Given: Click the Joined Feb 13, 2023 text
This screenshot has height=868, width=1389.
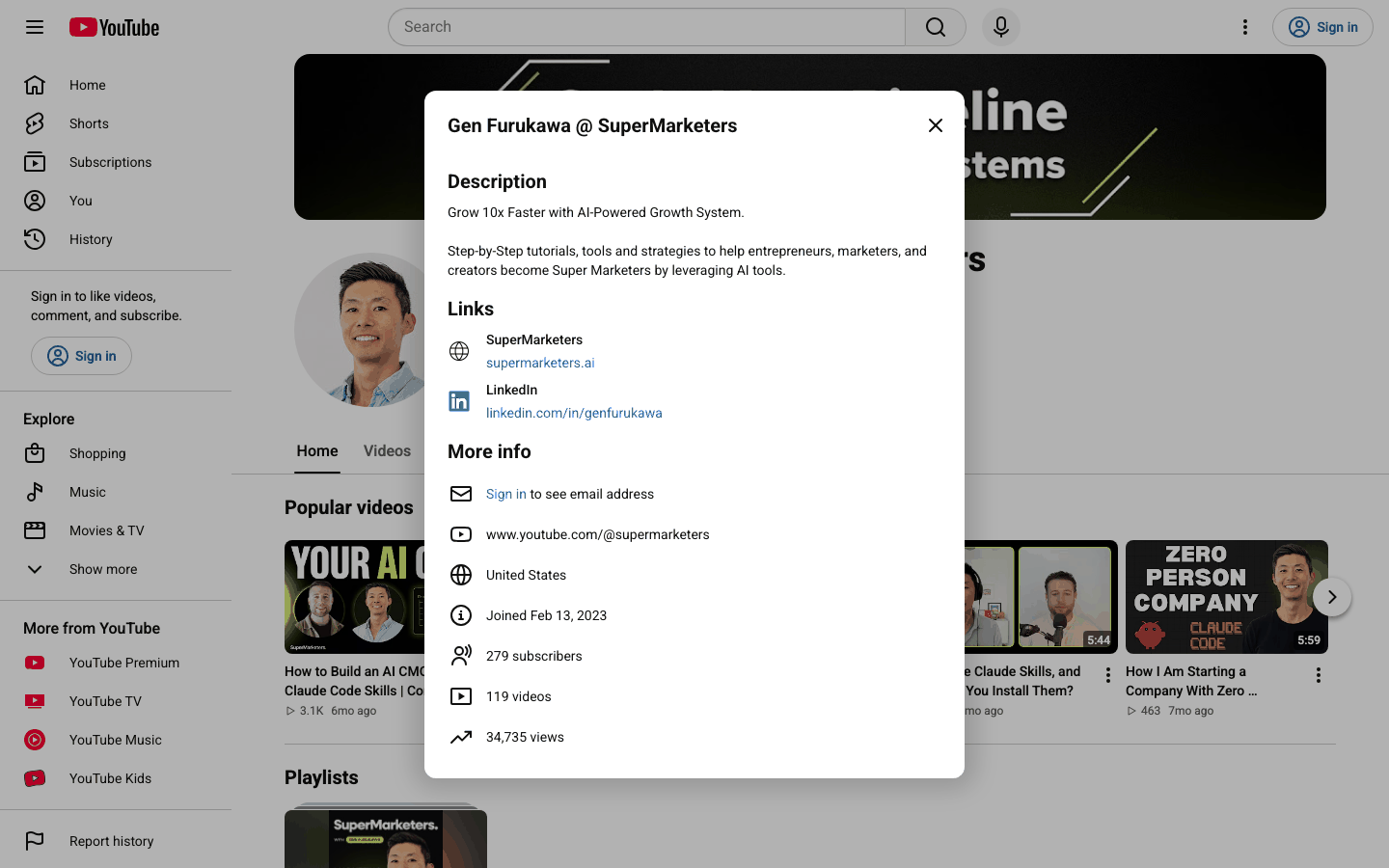Looking at the screenshot, I should pos(546,615).
